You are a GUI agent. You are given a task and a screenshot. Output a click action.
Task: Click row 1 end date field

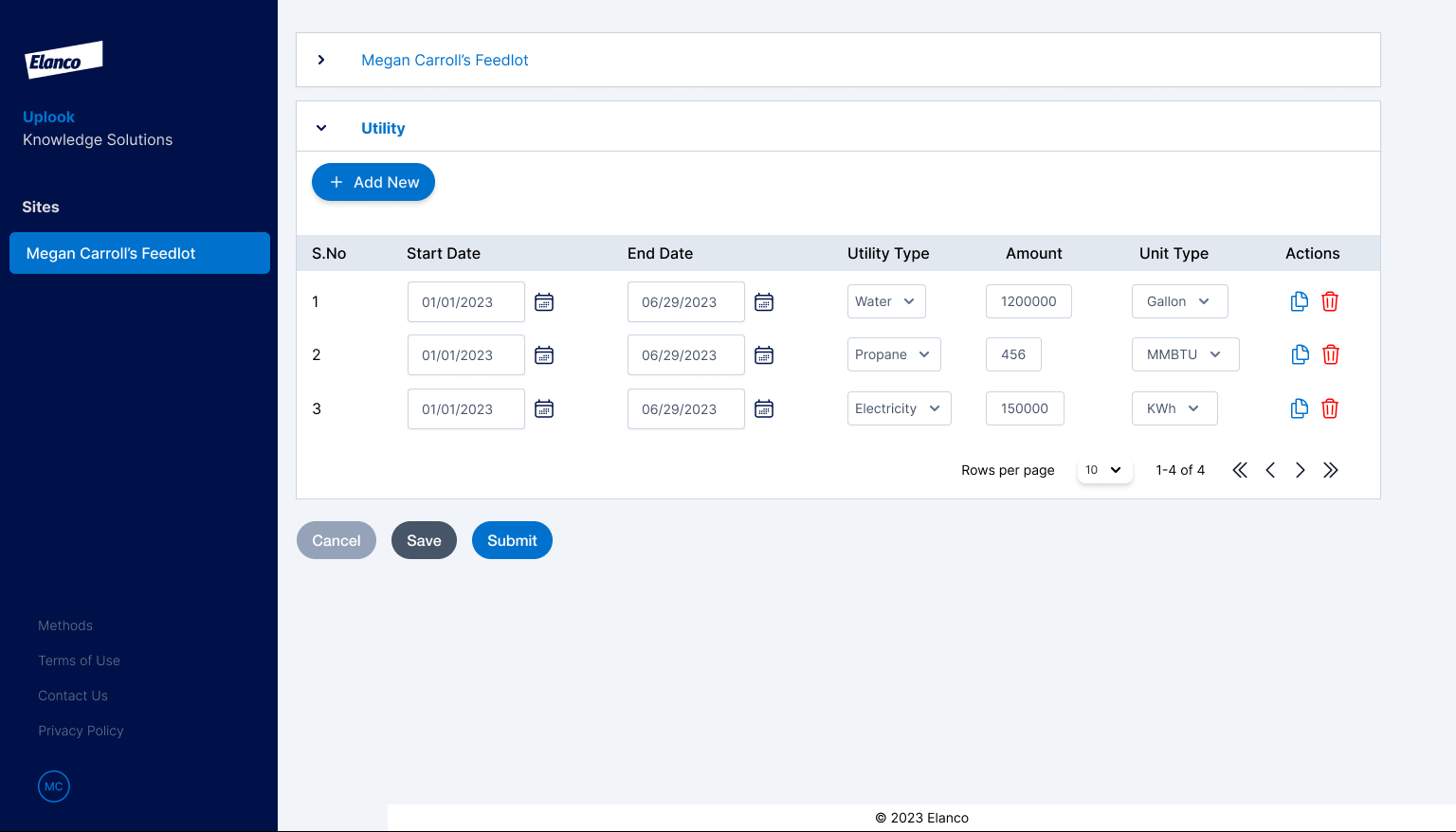point(686,302)
